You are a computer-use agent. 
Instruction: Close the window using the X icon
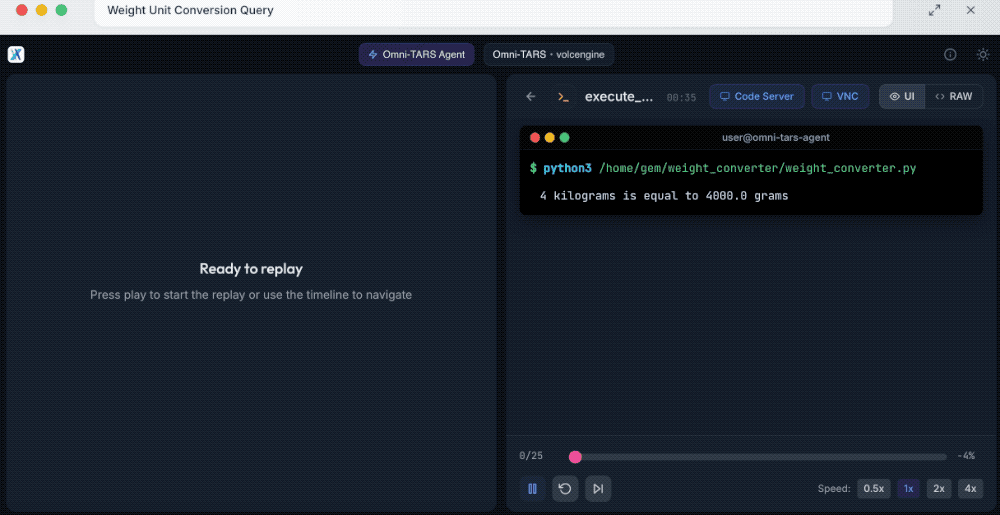971,10
